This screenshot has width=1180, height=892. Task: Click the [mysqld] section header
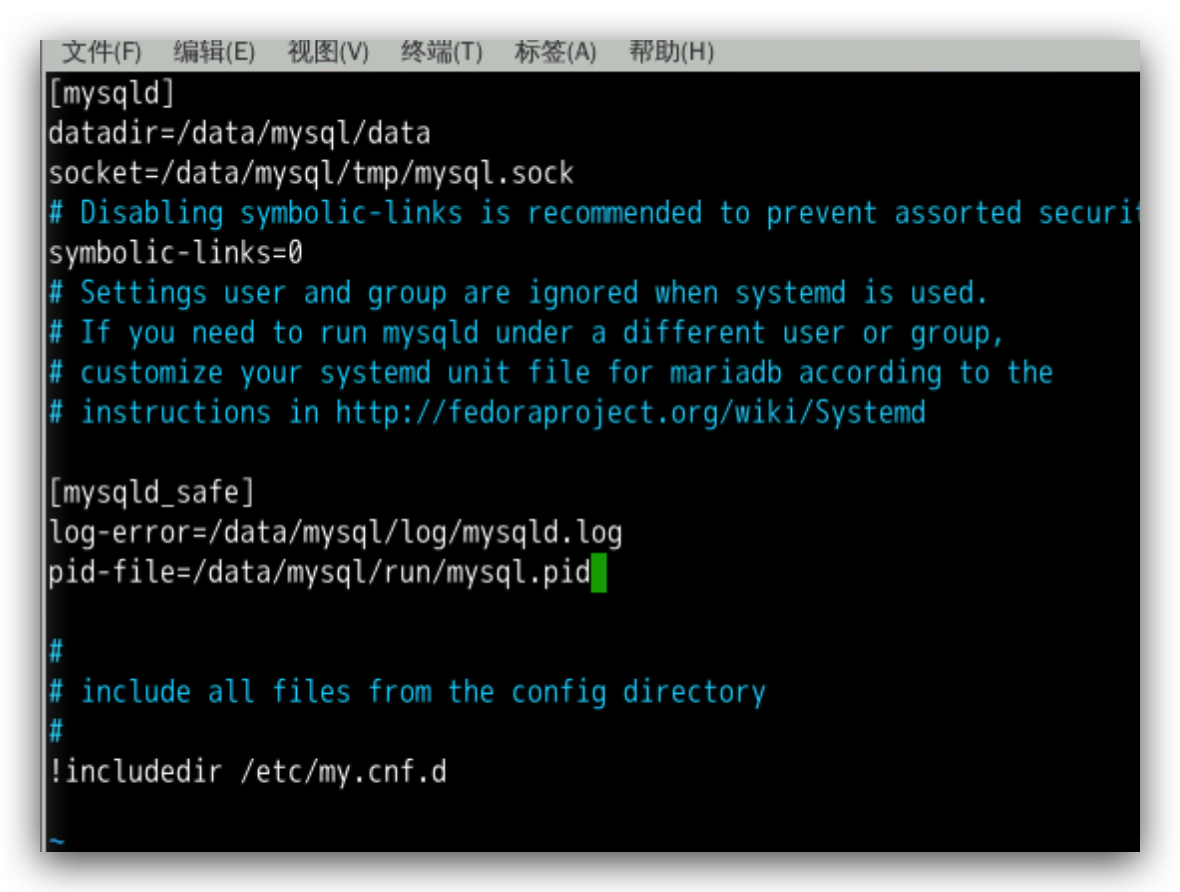[x=111, y=94]
